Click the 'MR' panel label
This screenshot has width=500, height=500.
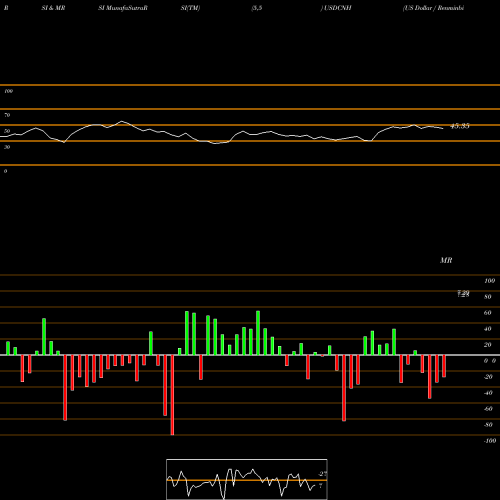pos(446,260)
